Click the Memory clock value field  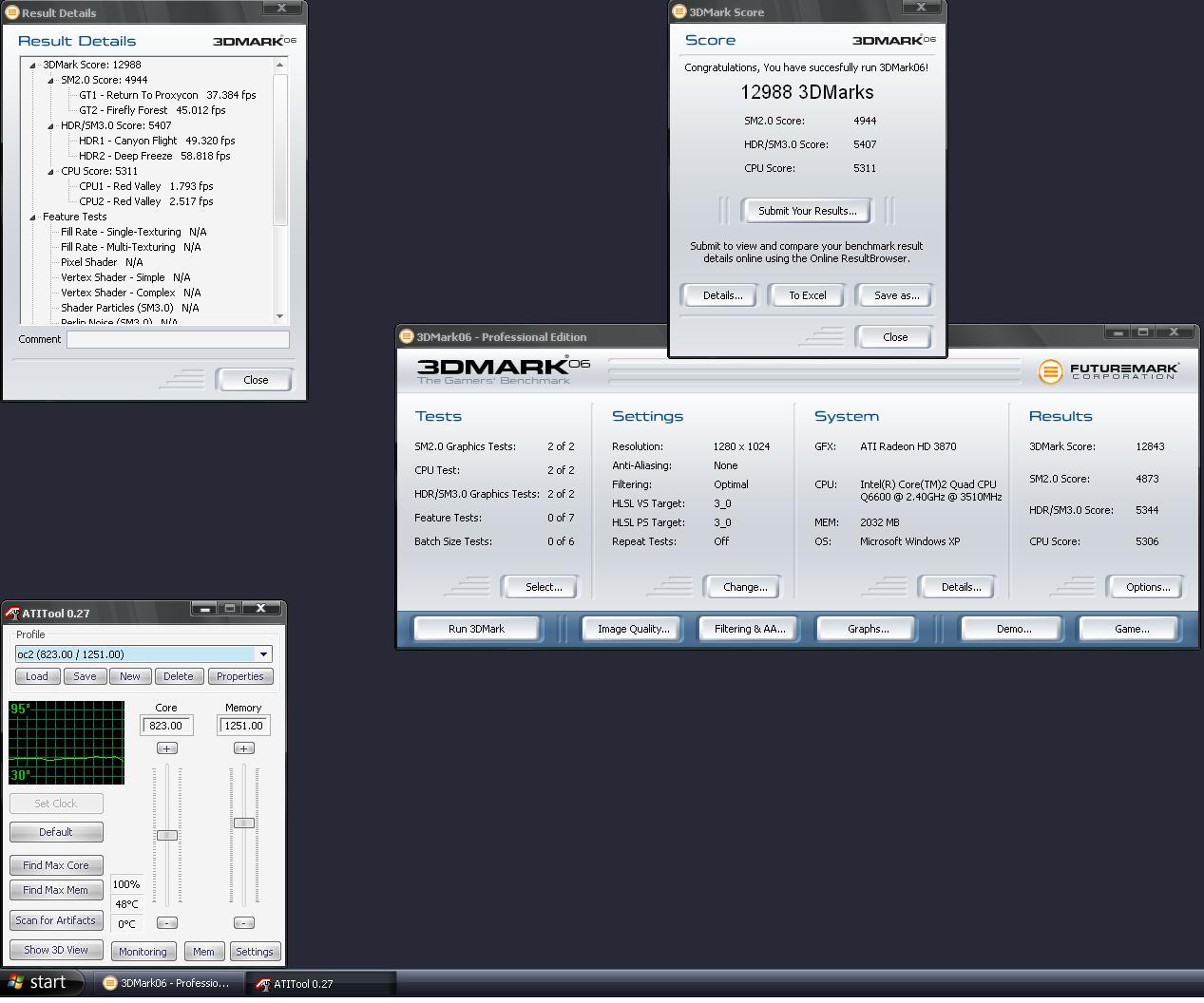pos(243,726)
